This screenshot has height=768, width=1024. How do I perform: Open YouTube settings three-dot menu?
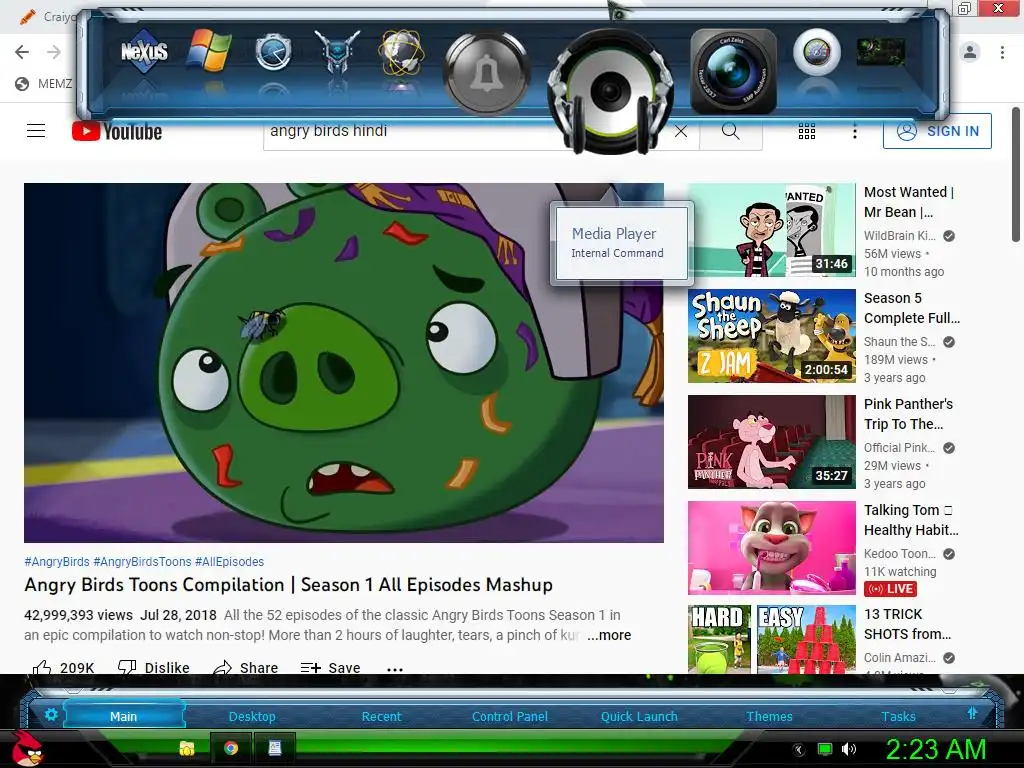pos(854,131)
